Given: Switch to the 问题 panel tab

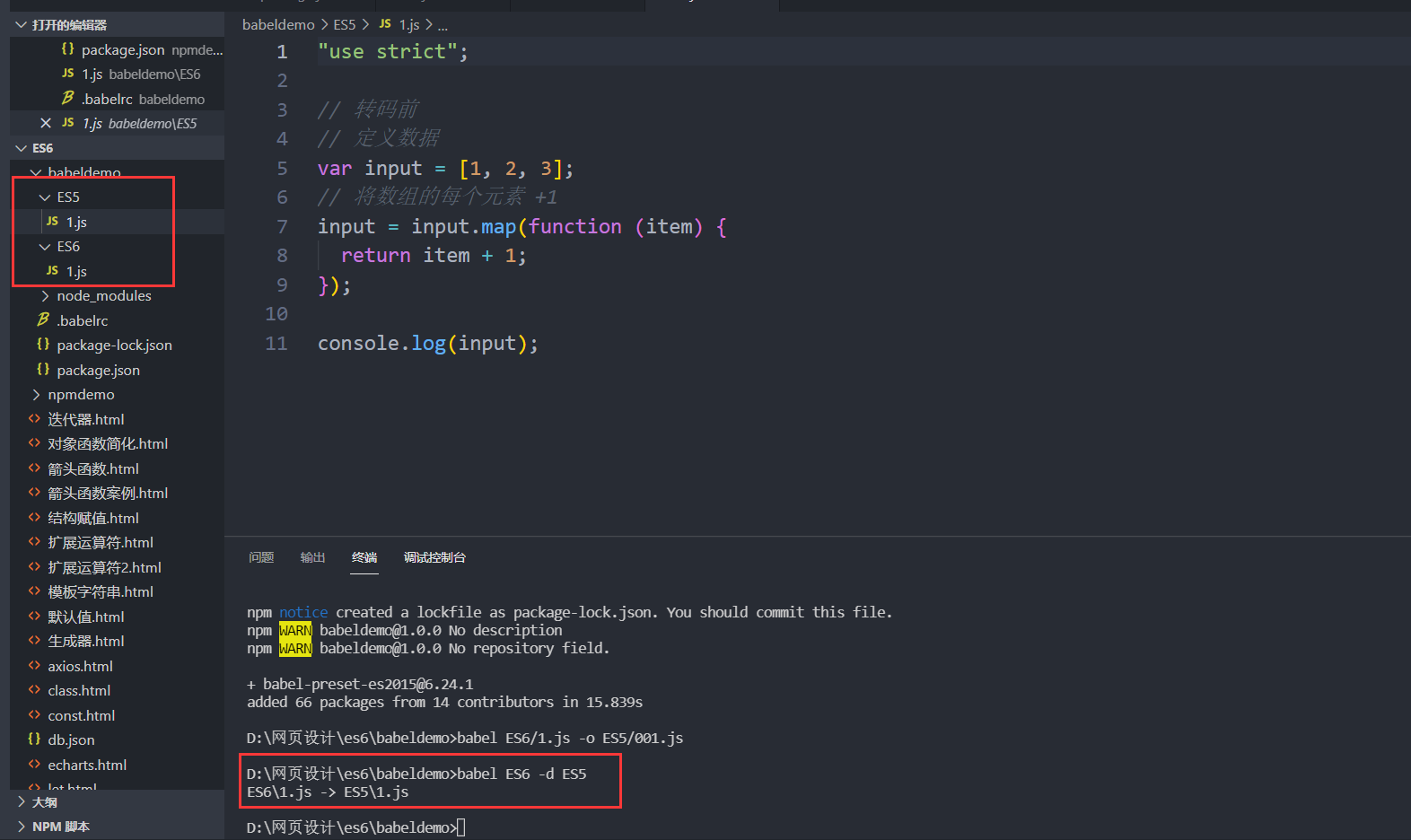Looking at the screenshot, I should tap(261, 557).
